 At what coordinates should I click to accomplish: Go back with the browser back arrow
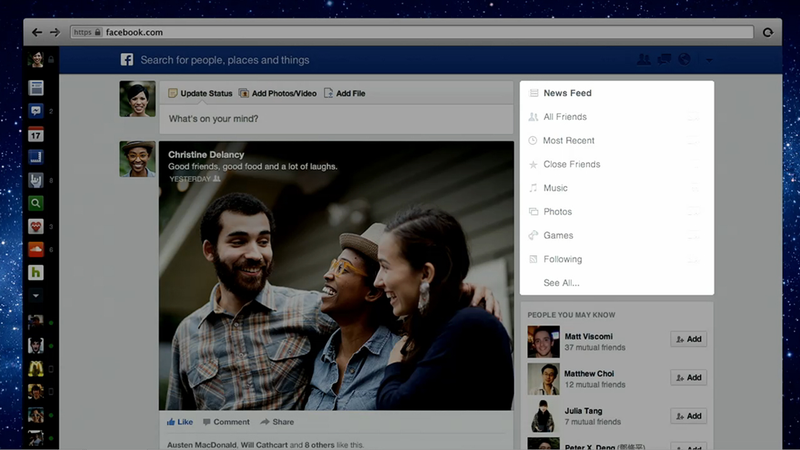click(x=37, y=32)
